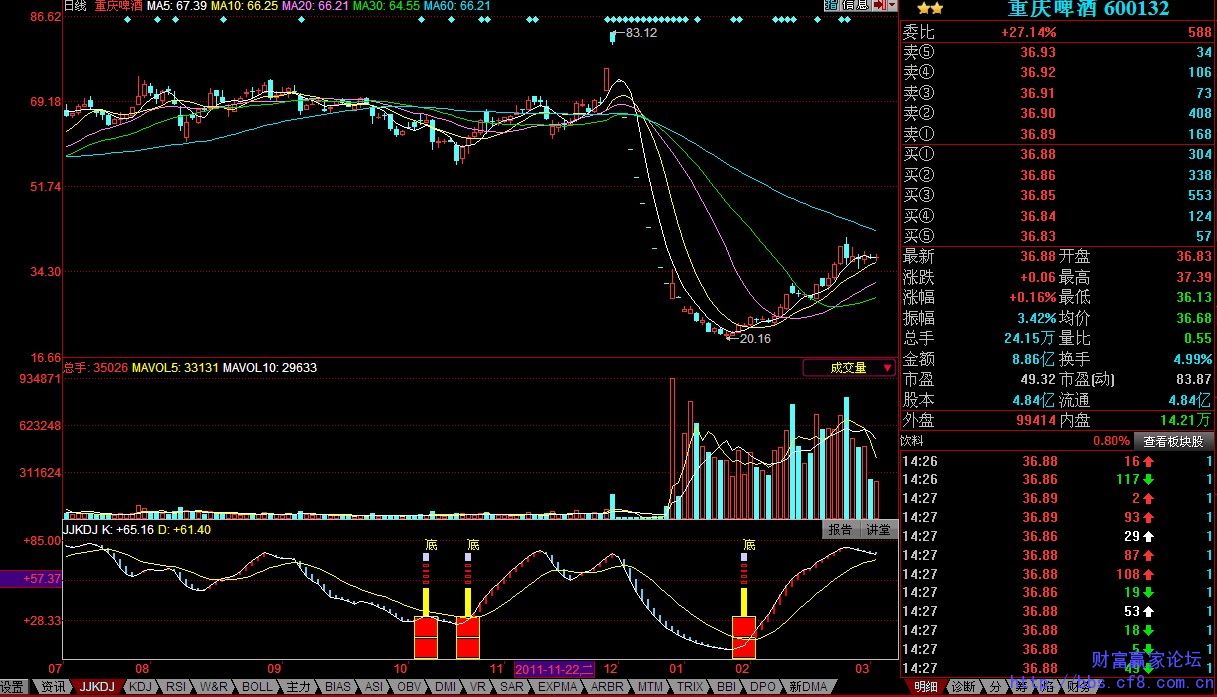Expand the small dropdown arrow beside 信息
The image size is (1217, 697).
[892, 6]
